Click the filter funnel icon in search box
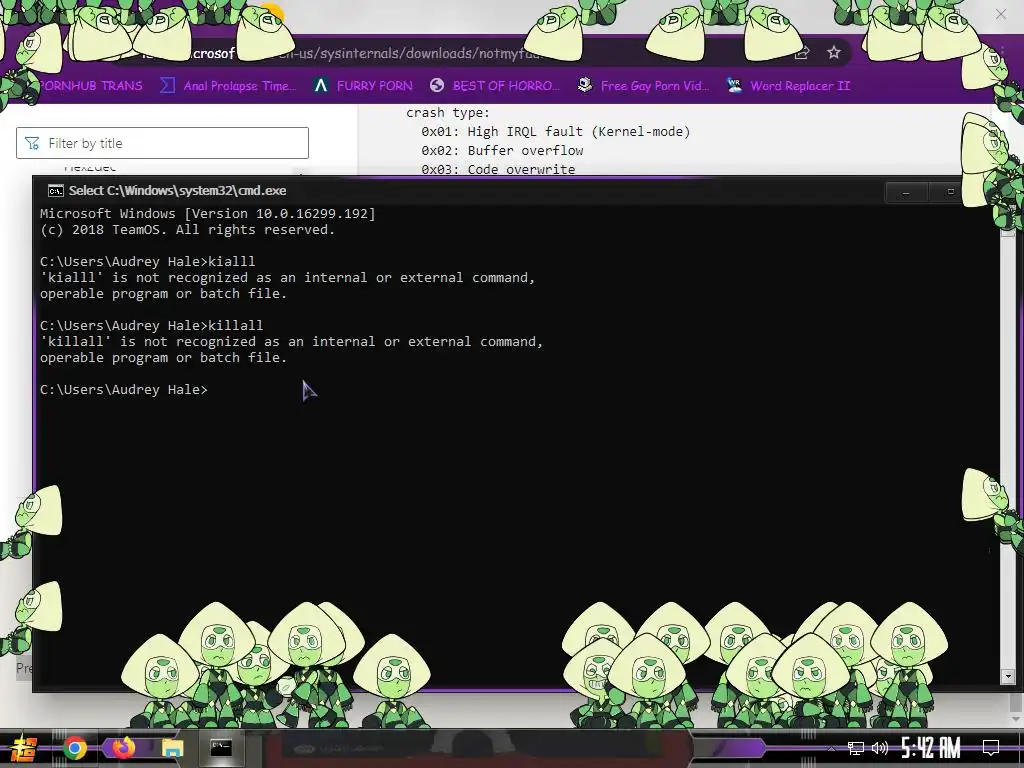Viewport: 1024px width, 768px height. [x=31, y=143]
